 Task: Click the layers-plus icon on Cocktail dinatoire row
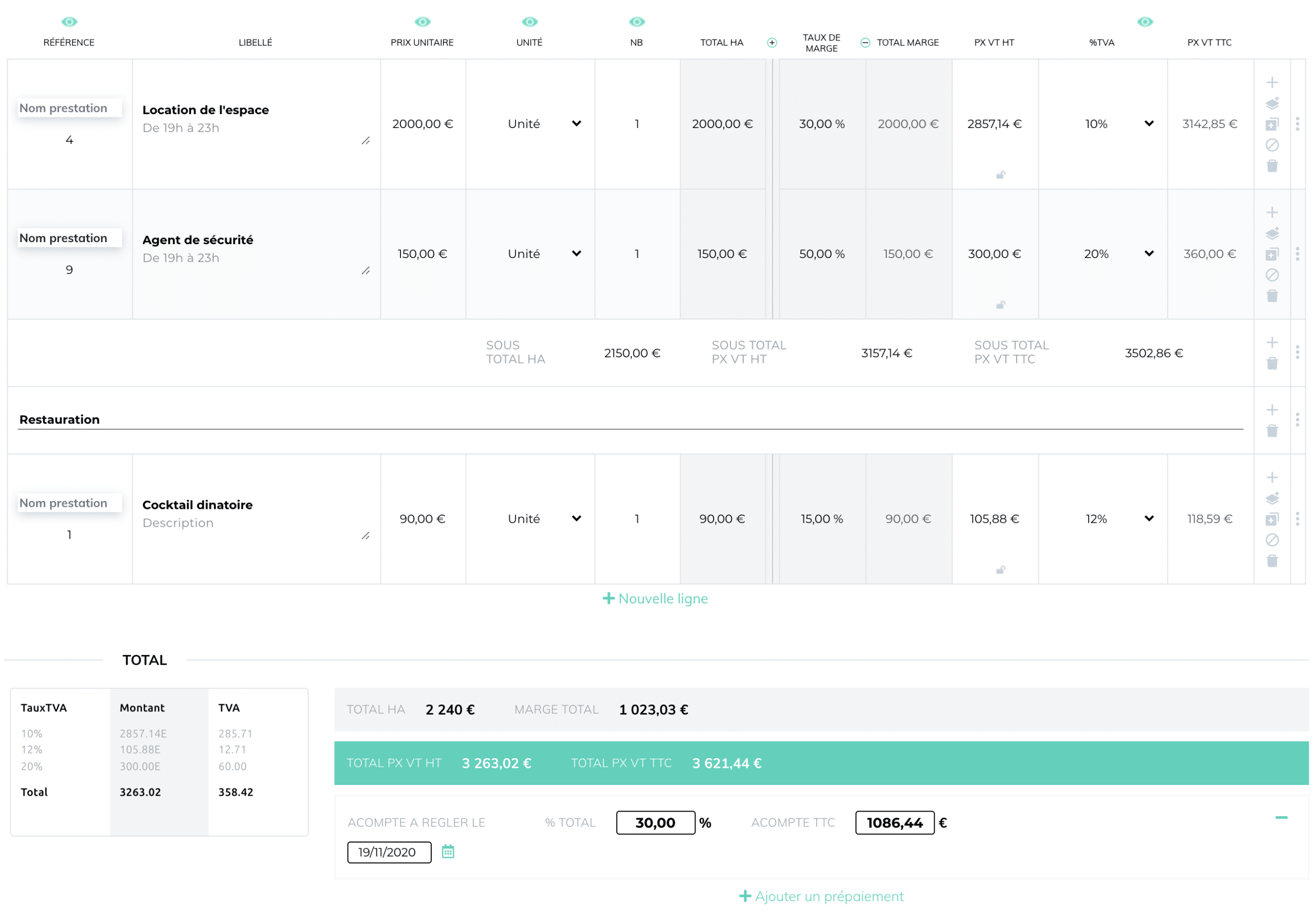click(x=1272, y=498)
